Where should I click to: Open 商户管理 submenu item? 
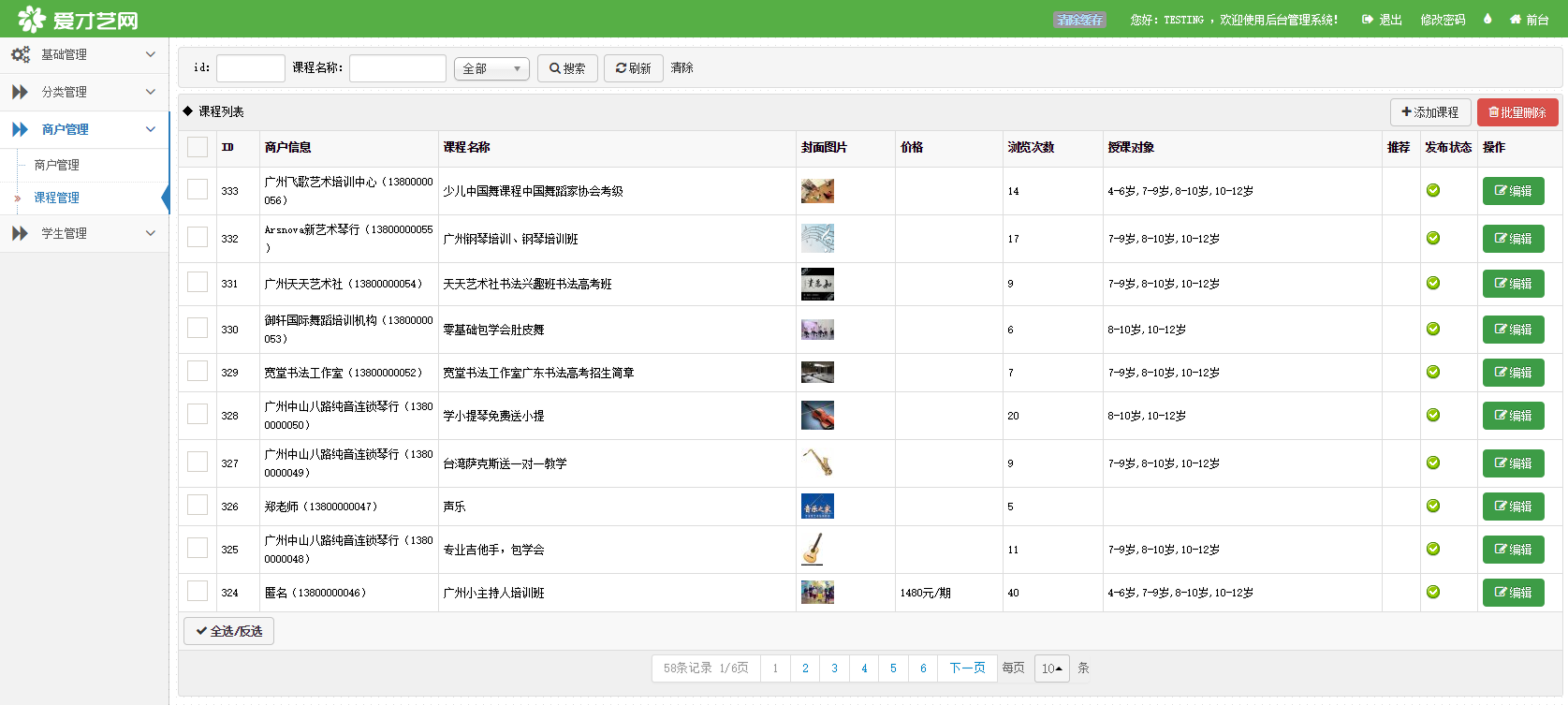(57, 165)
